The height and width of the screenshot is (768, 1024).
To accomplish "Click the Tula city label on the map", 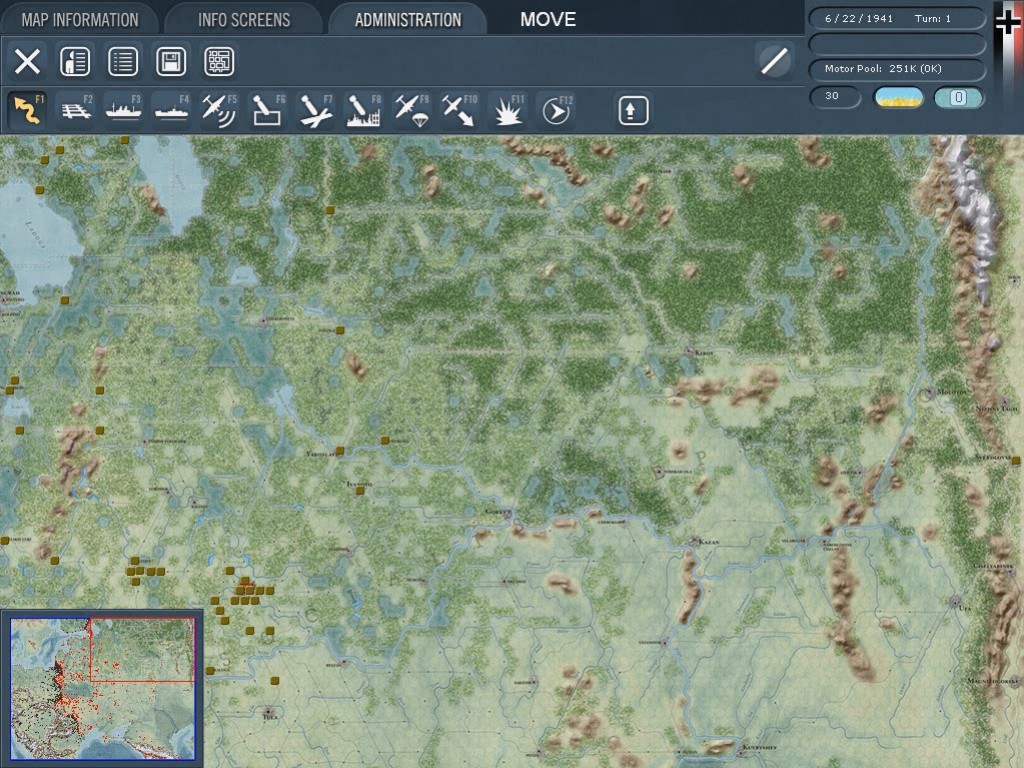I will coord(270,716).
